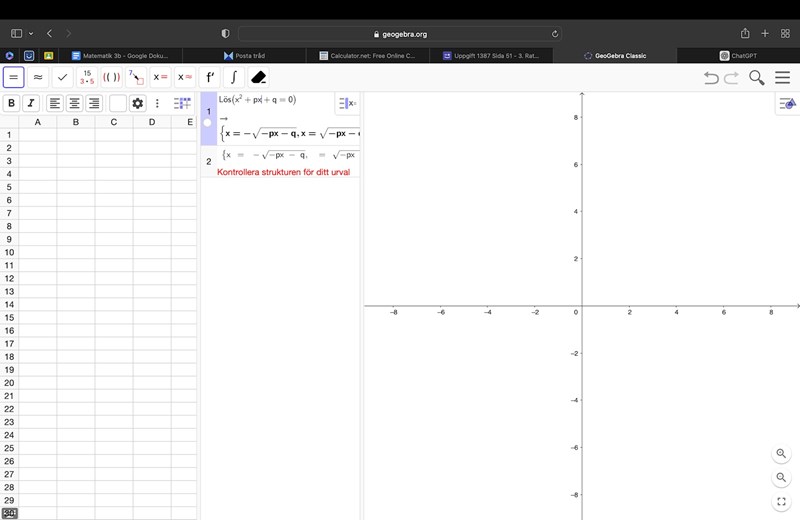Select the Expand parentheses tool
The image size is (800, 520).
point(112,77)
